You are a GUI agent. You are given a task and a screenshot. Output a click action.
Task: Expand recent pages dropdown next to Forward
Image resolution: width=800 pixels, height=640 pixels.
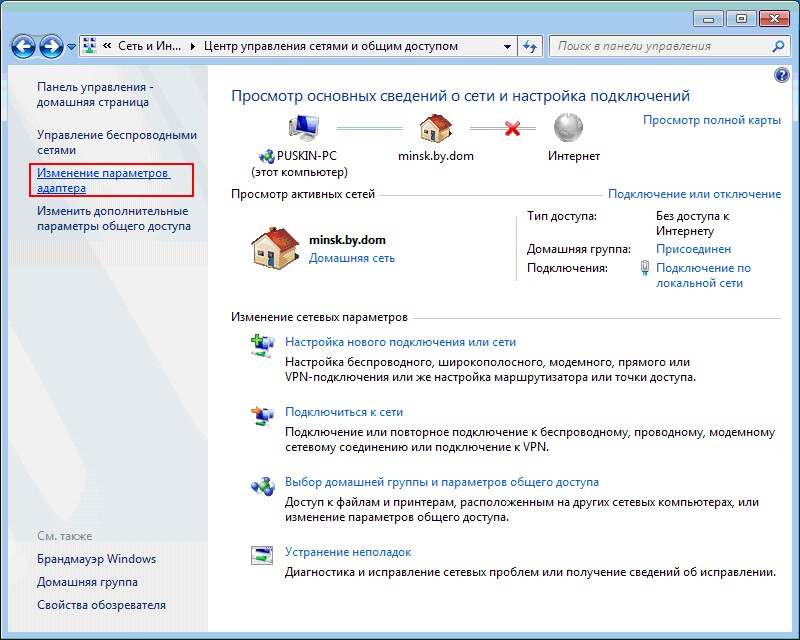pos(72,47)
